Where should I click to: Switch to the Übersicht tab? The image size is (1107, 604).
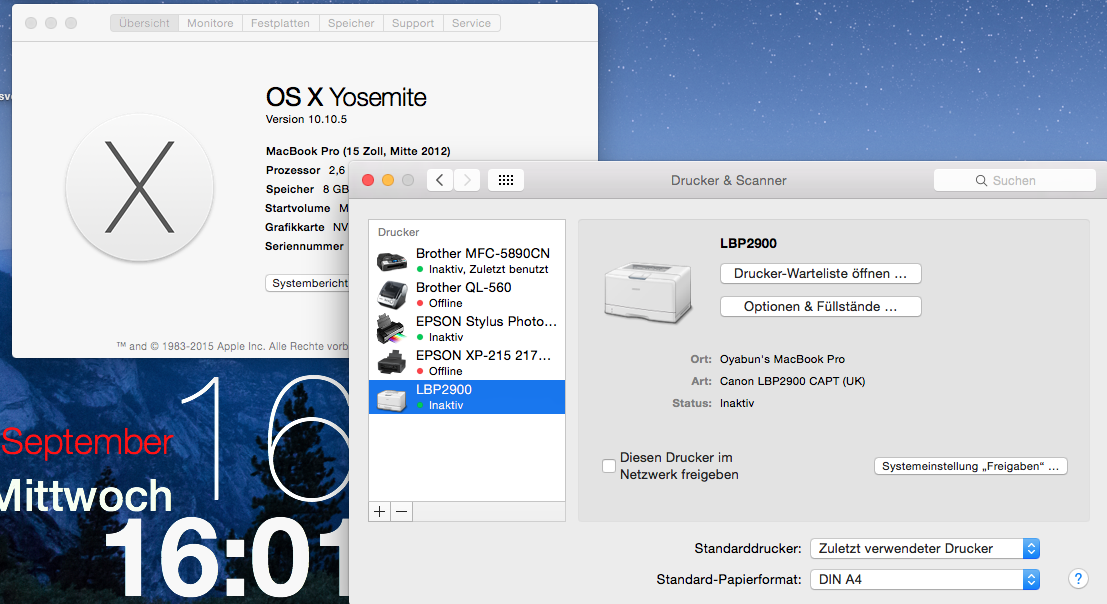pos(144,23)
